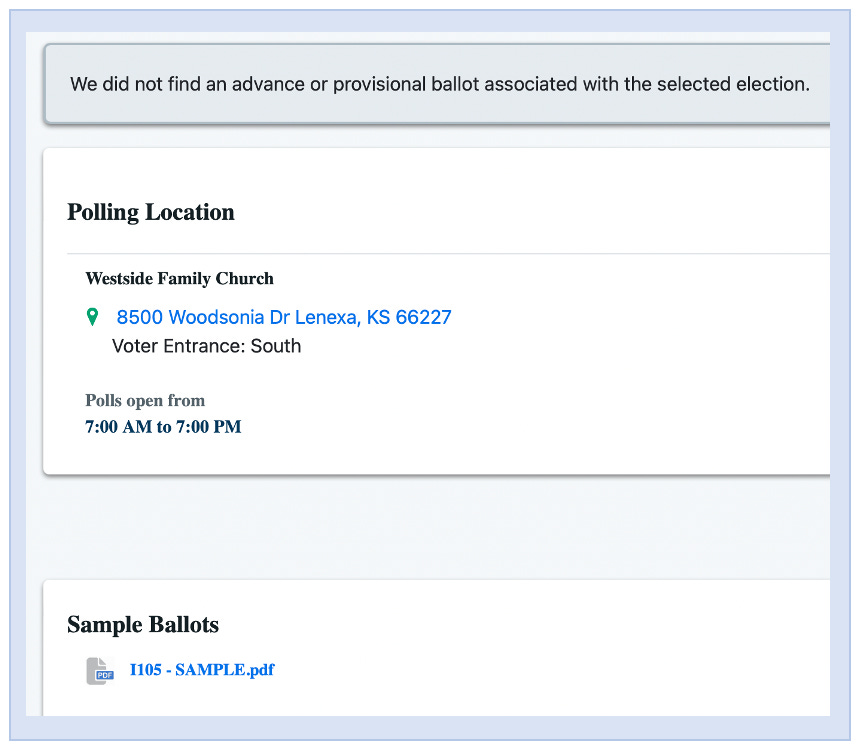The height and width of the screenshot is (750, 862).
Task: Select the Westside Family Church name
Action: tap(179, 278)
